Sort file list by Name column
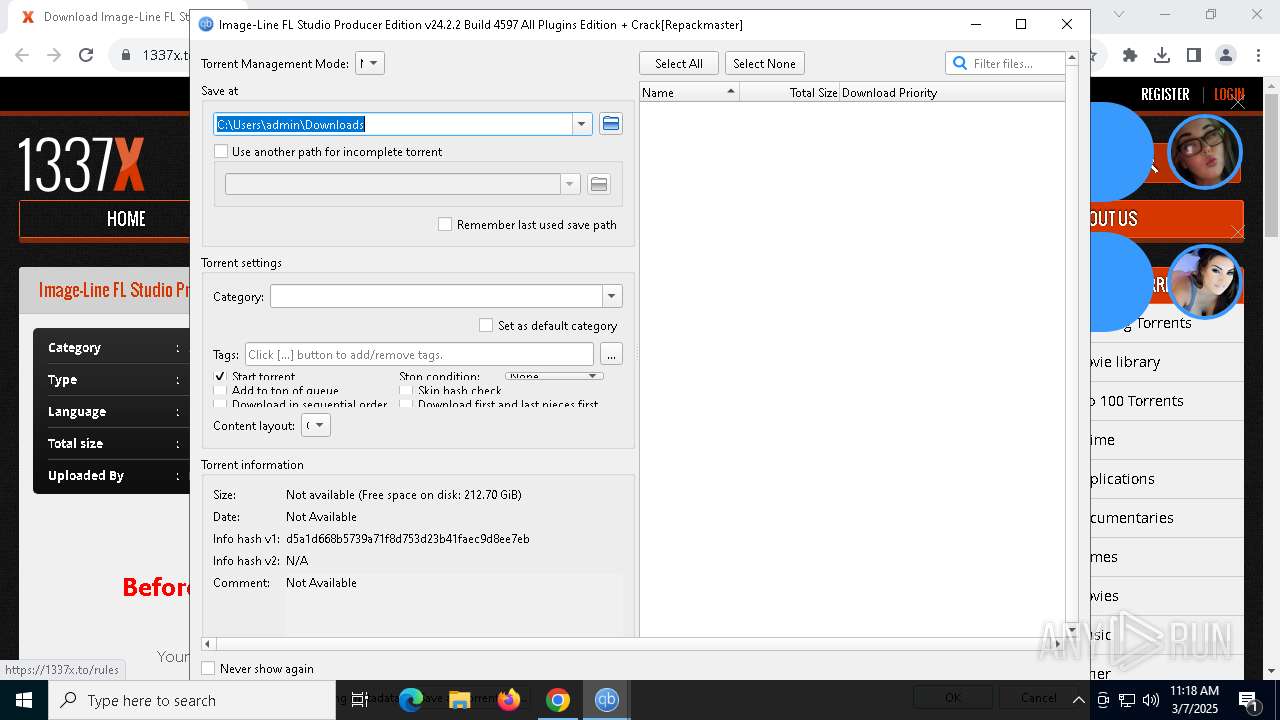1280x720 pixels. click(689, 92)
